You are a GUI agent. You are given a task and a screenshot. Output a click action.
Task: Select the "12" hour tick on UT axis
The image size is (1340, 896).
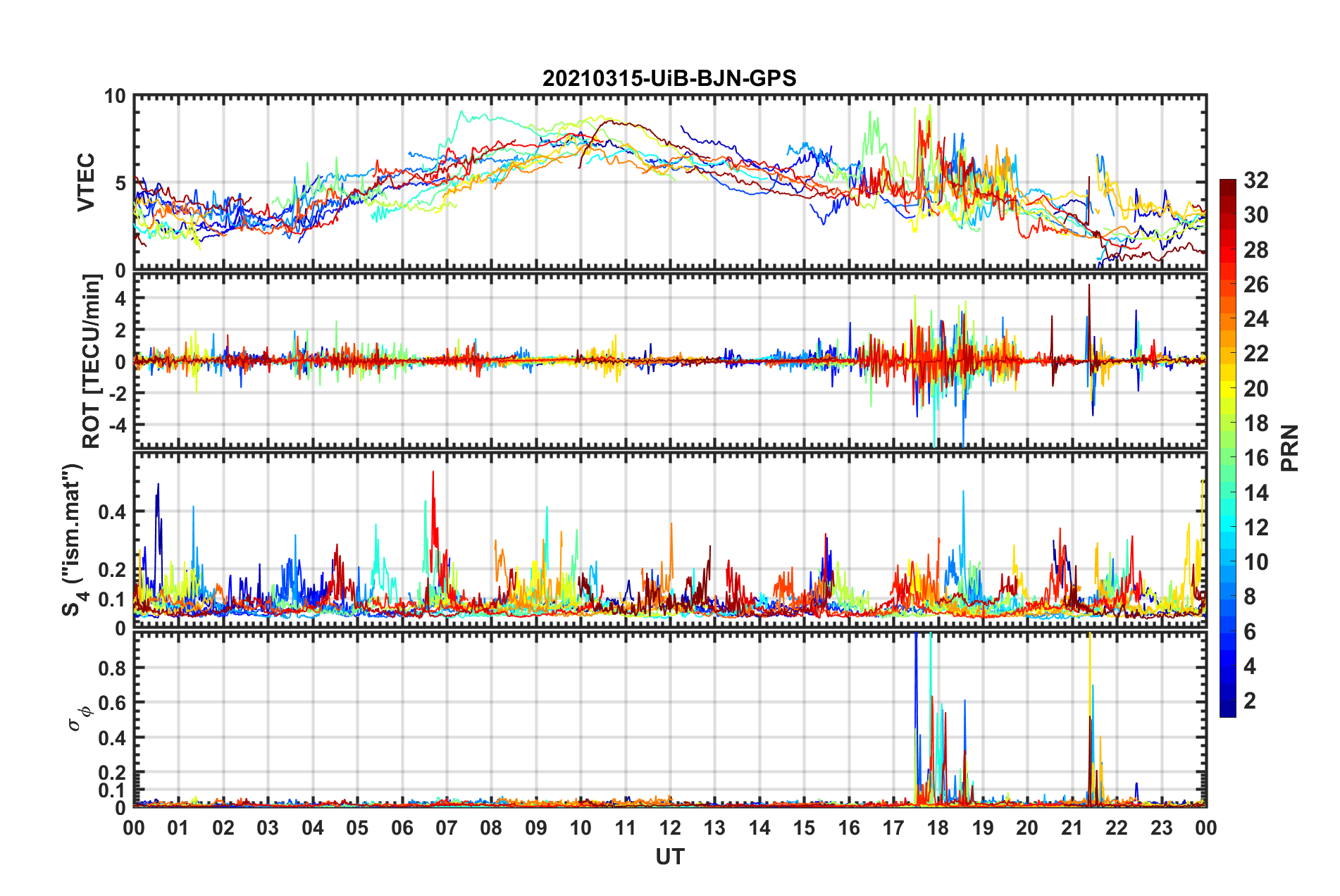point(670,828)
